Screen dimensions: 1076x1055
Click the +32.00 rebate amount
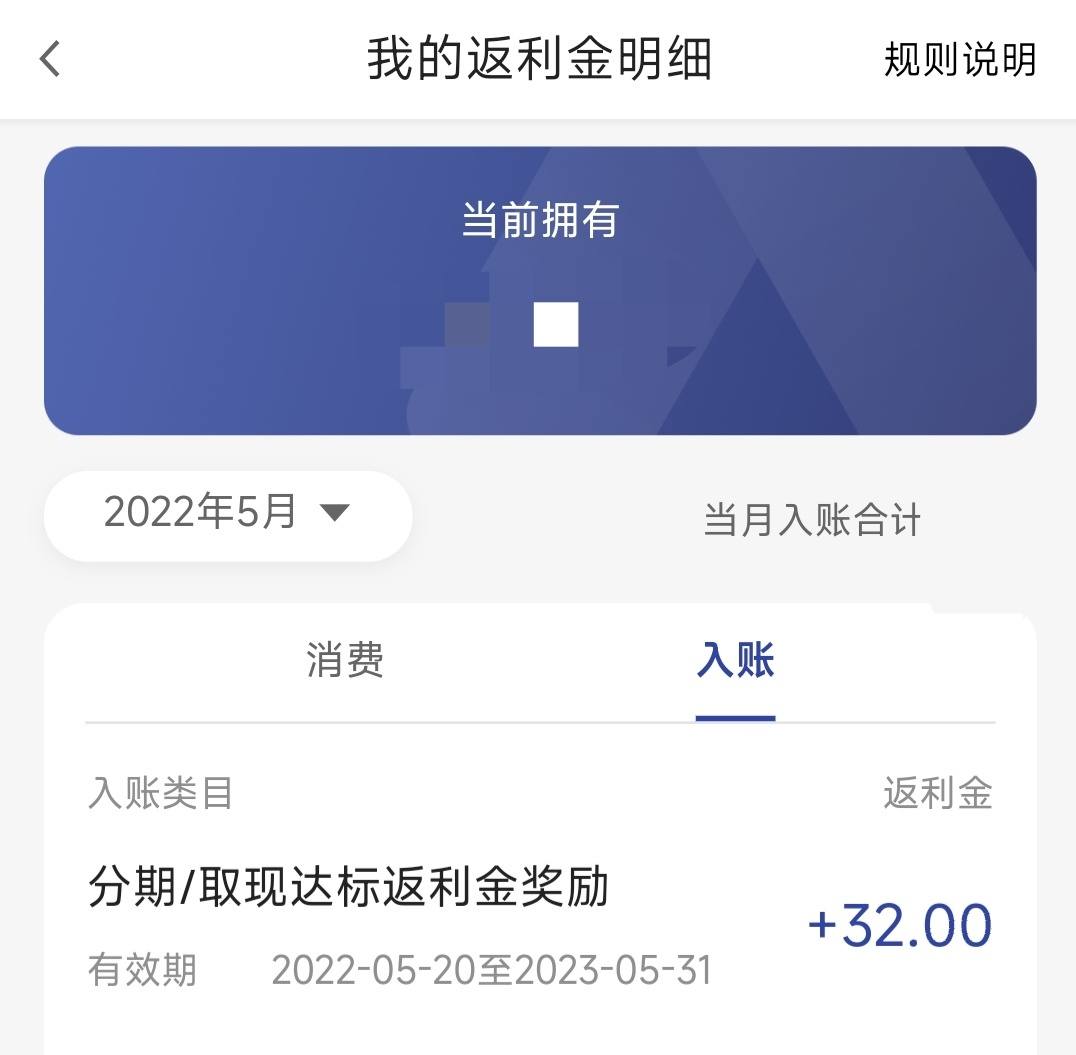pos(900,925)
